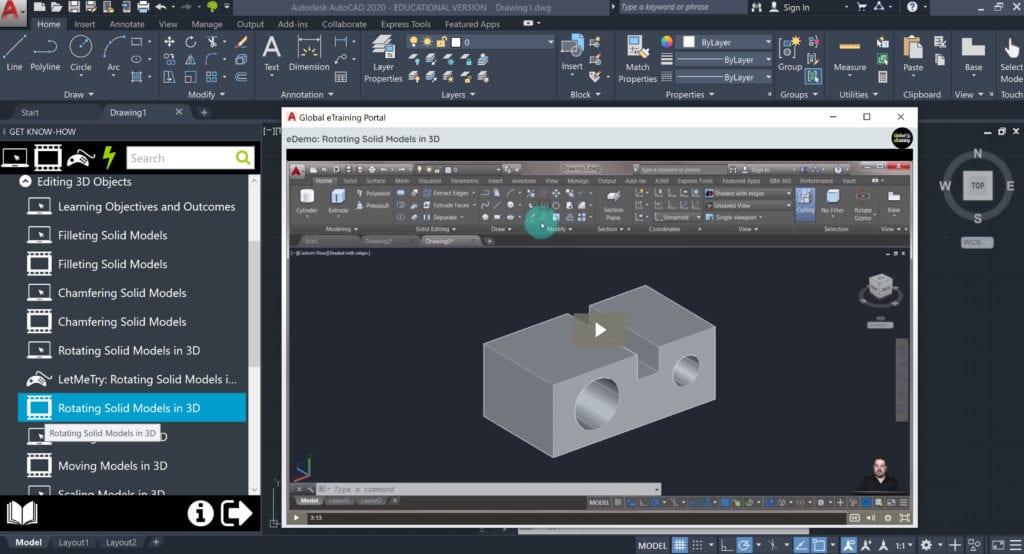
Task: Toggle closed captions in video player
Action: (x=854, y=517)
